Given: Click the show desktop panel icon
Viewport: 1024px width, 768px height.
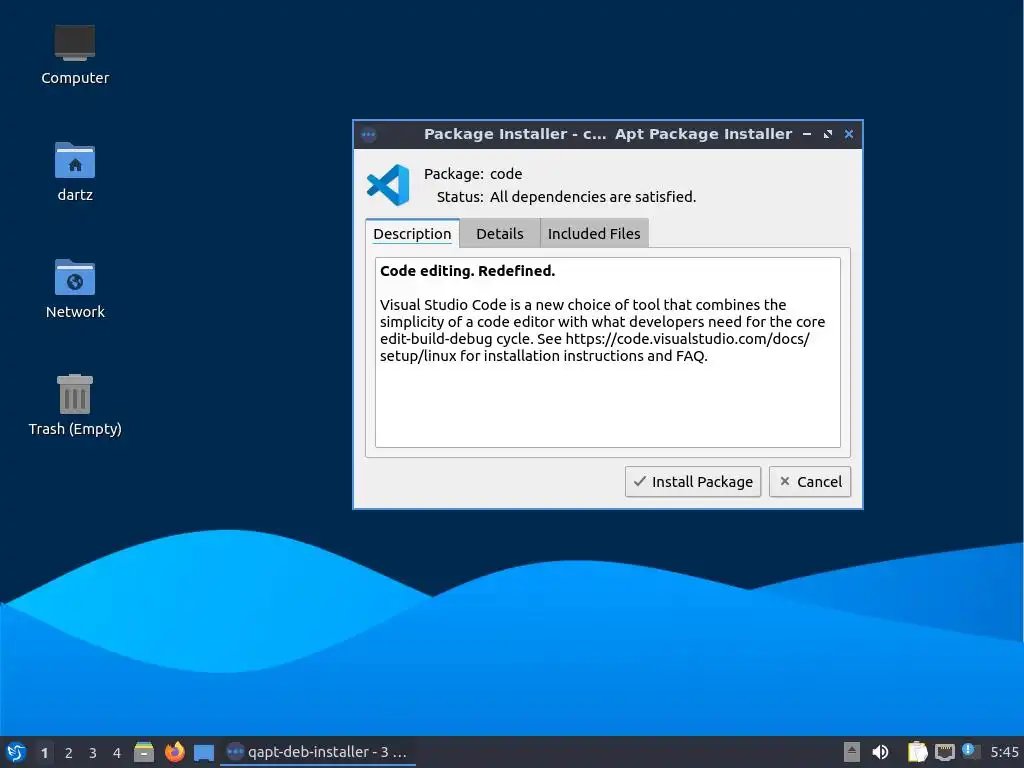Looking at the screenshot, I should coord(204,752).
